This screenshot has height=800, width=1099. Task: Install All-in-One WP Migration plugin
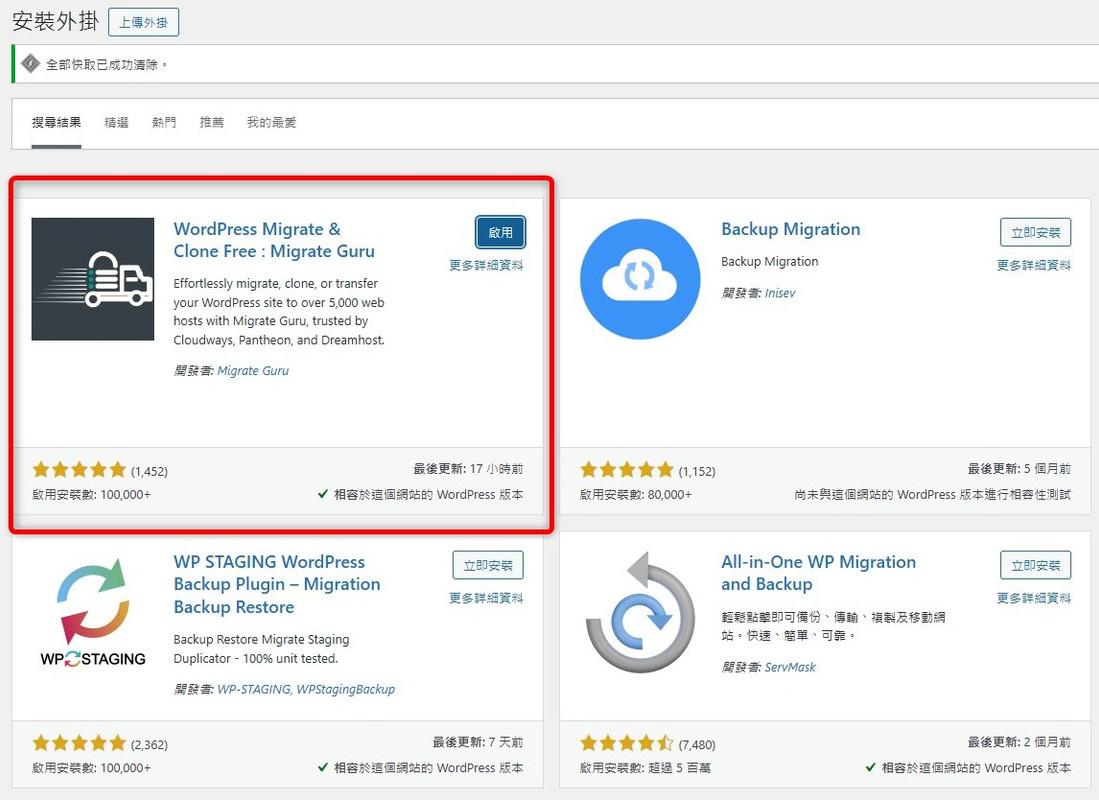[1035, 565]
